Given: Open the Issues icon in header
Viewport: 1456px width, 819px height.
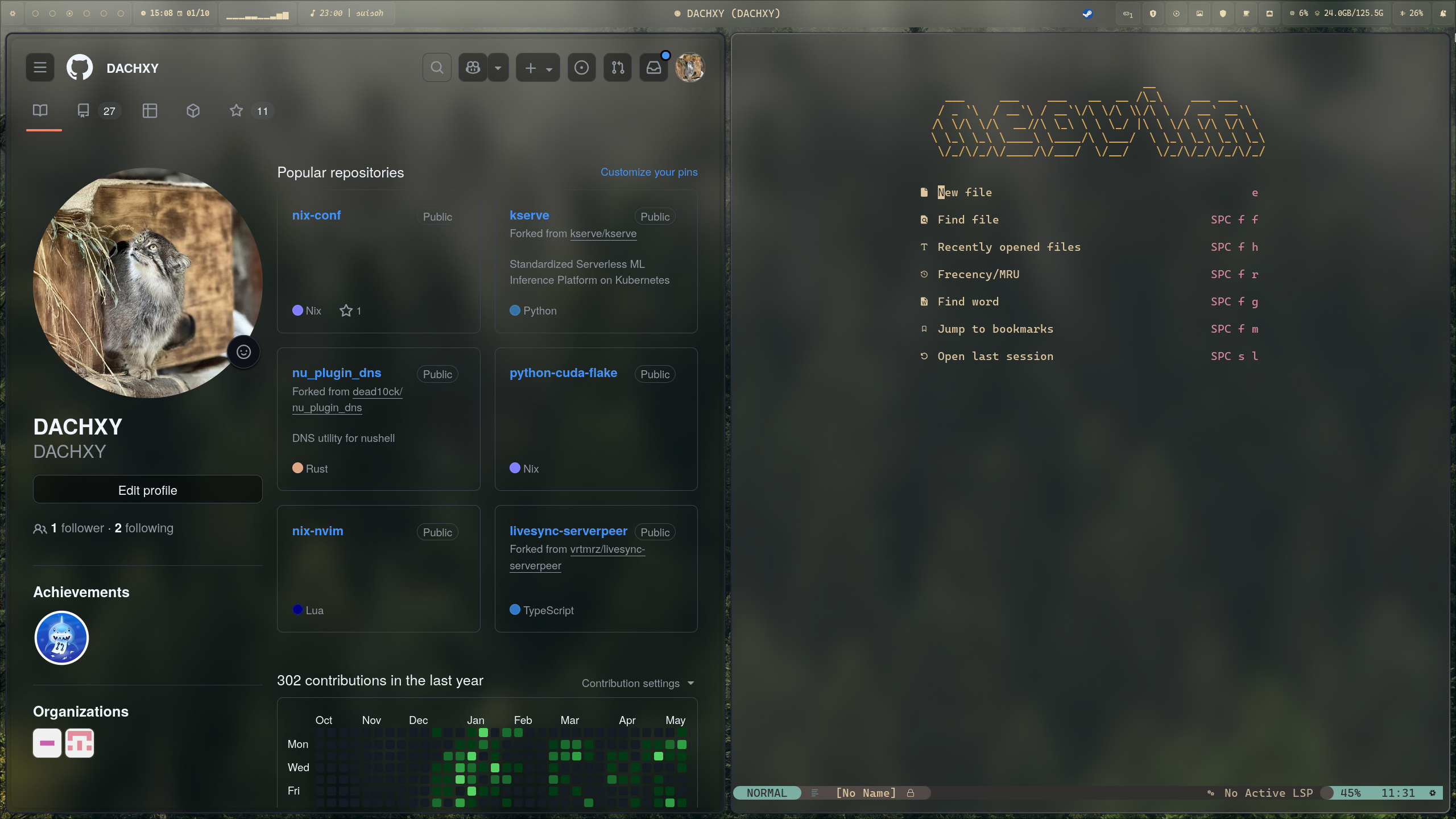Looking at the screenshot, I should [x=581, y=68].
